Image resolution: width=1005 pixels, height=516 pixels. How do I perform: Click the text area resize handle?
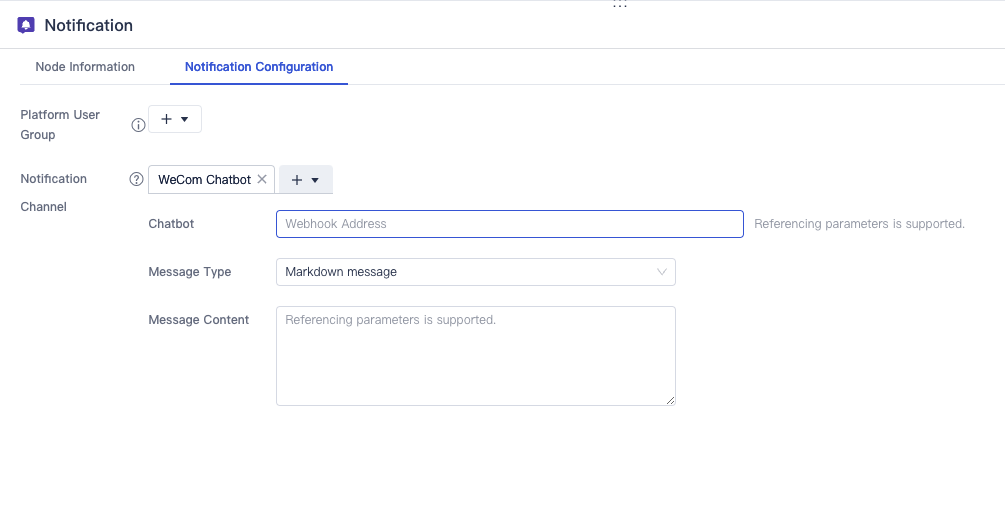(x=671, y=400)
